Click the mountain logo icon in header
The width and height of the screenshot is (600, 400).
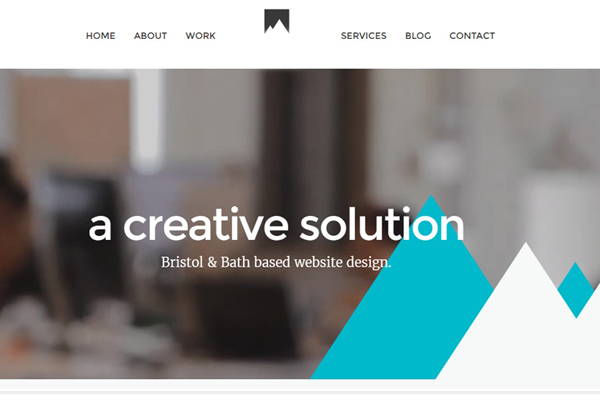point(277,21)
